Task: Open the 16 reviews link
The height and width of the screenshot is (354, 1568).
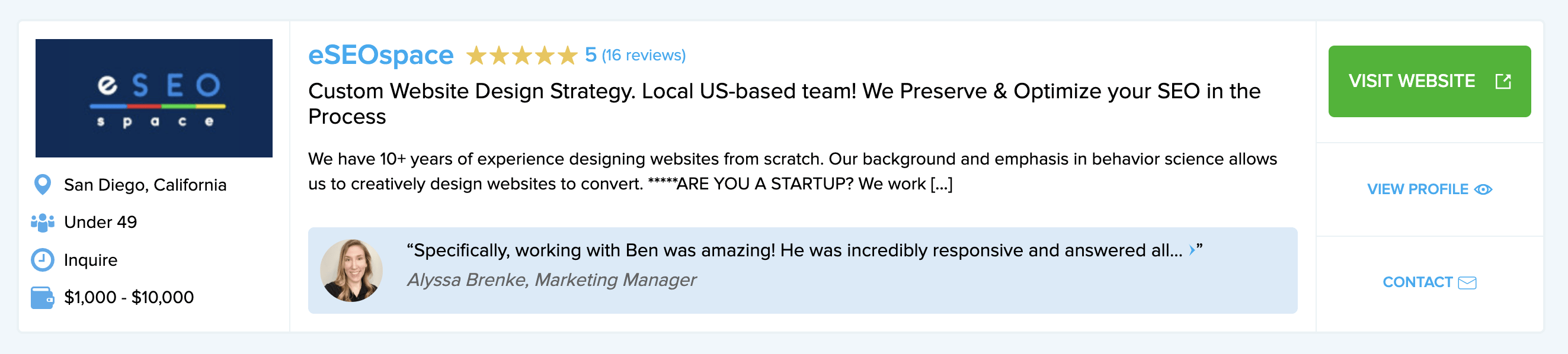Action: tap(644, 56)
